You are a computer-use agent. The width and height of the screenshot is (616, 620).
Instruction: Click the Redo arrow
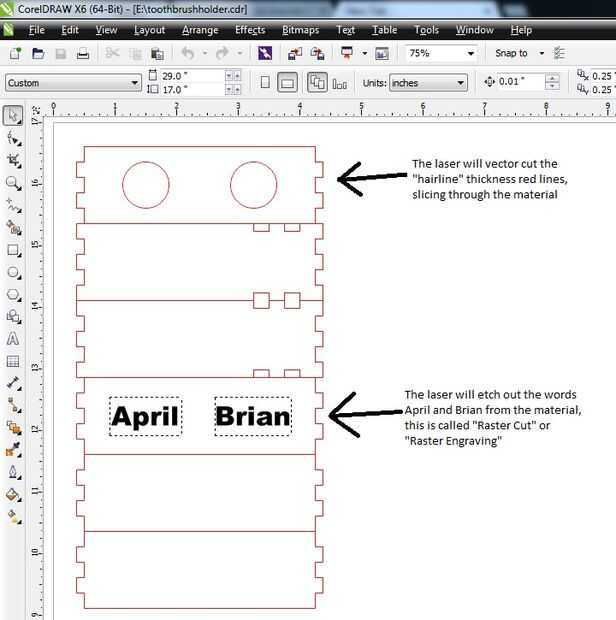pos(223,53)
